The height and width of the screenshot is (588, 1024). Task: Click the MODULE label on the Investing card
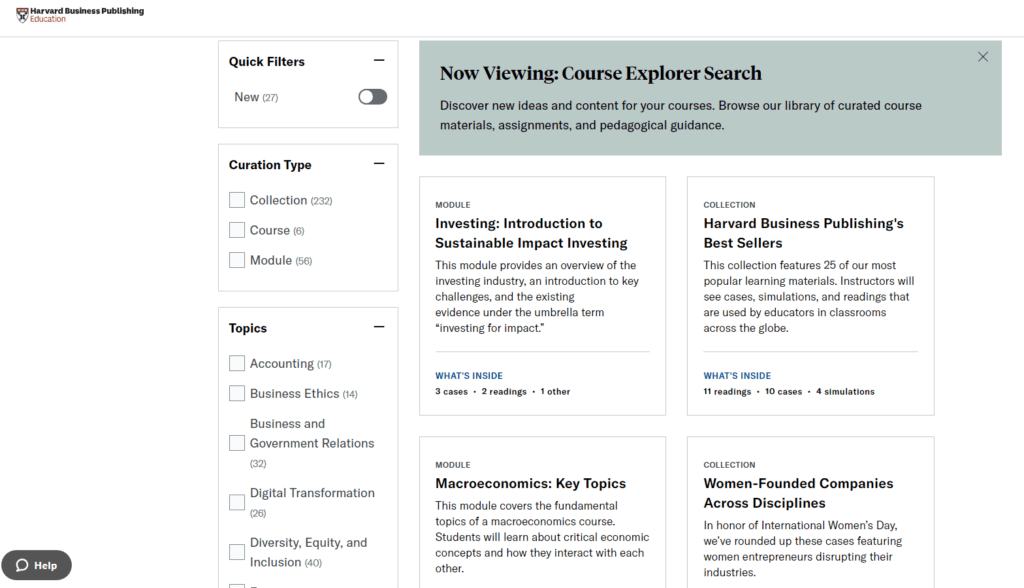[x=453, y=204]
